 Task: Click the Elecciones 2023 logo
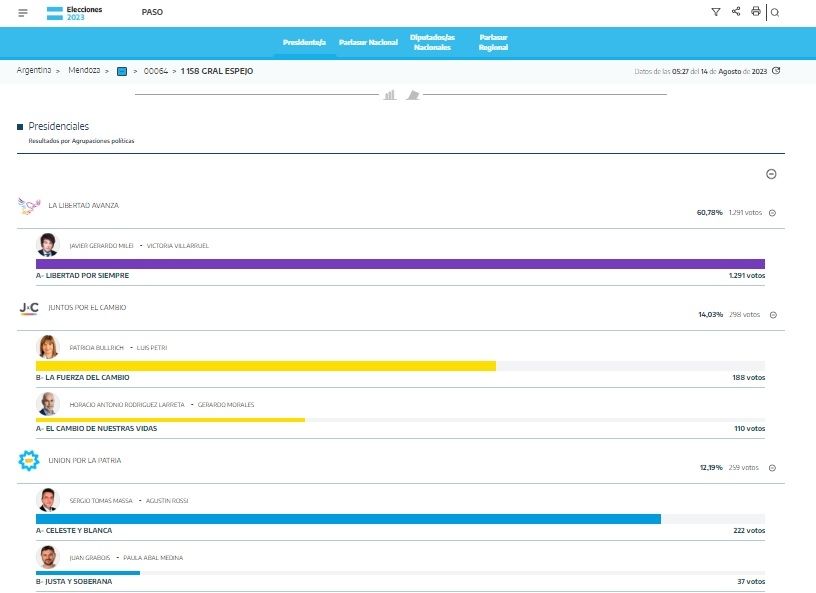tap(75, 13)
